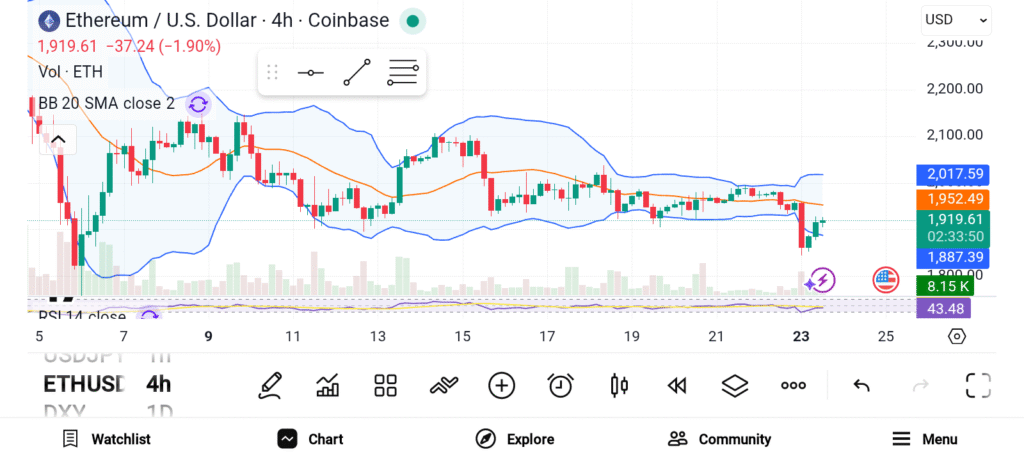
Task: Open the indicators chart icon
Action: 327,385
